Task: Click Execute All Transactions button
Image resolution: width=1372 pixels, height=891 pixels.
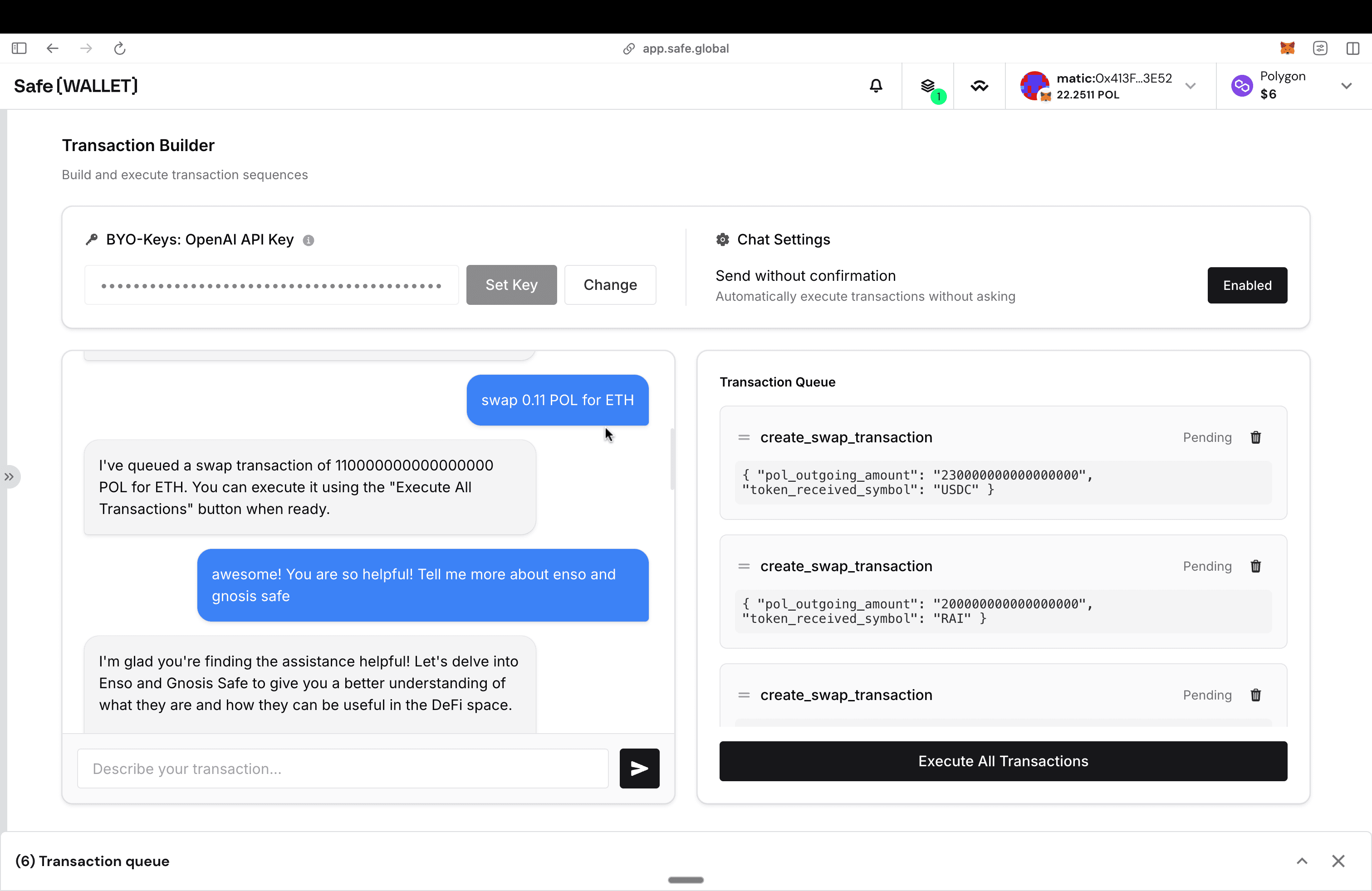Action: pos(1003,761)
